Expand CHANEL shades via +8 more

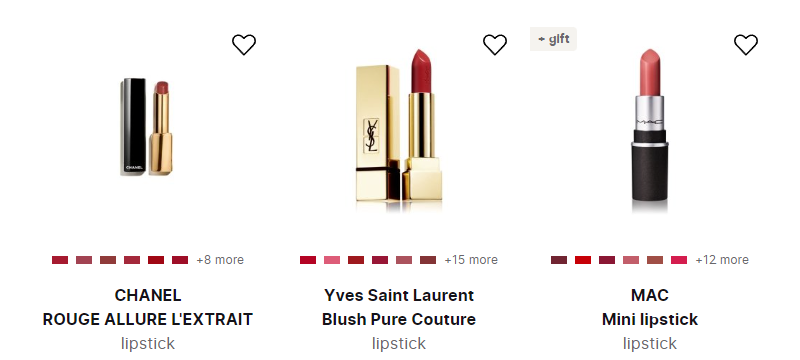pyautogui.click(x=220, y=260)
